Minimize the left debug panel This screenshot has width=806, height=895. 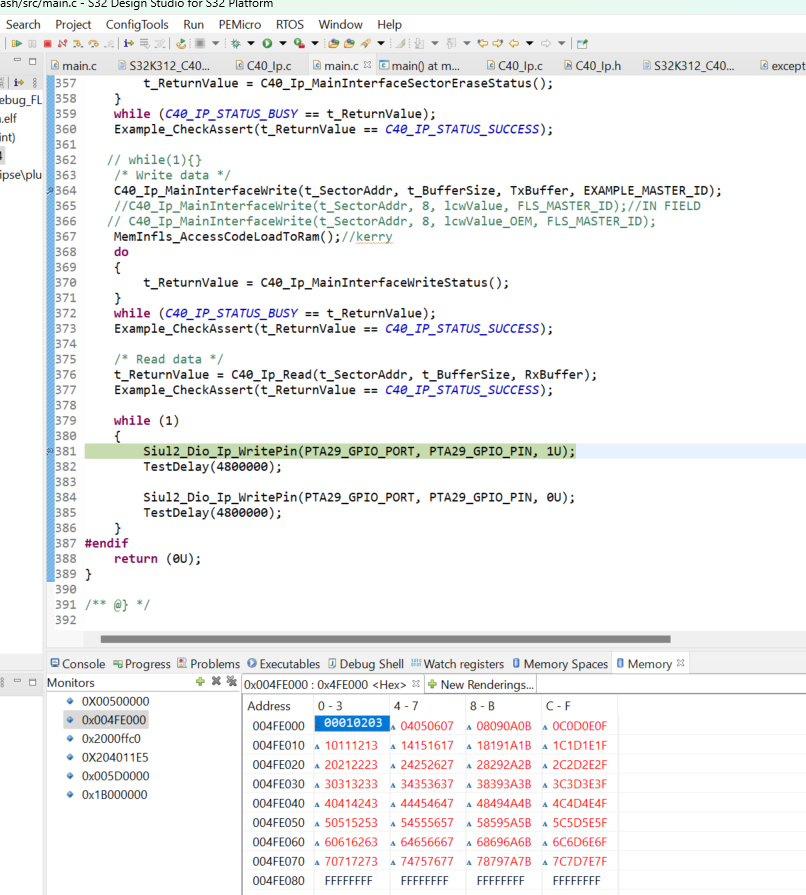(17, 60)
